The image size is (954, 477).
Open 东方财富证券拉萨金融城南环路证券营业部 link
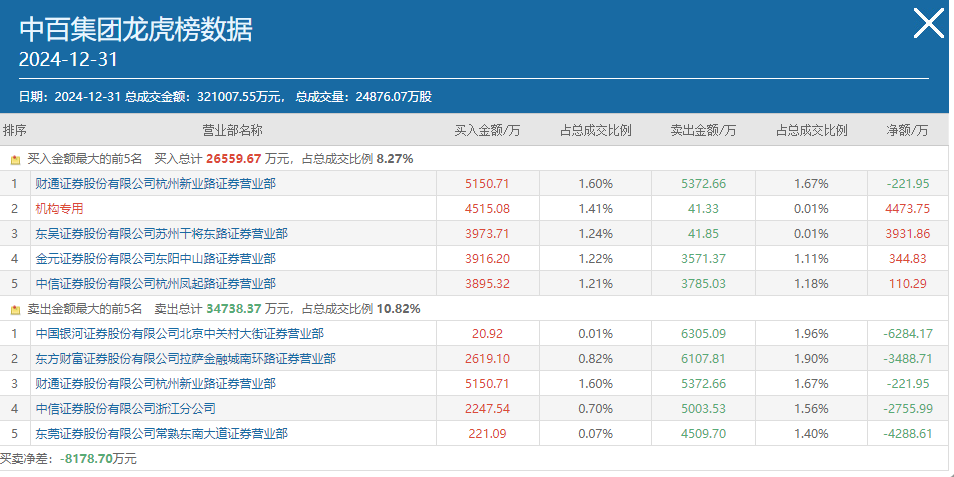pos(186,358)
